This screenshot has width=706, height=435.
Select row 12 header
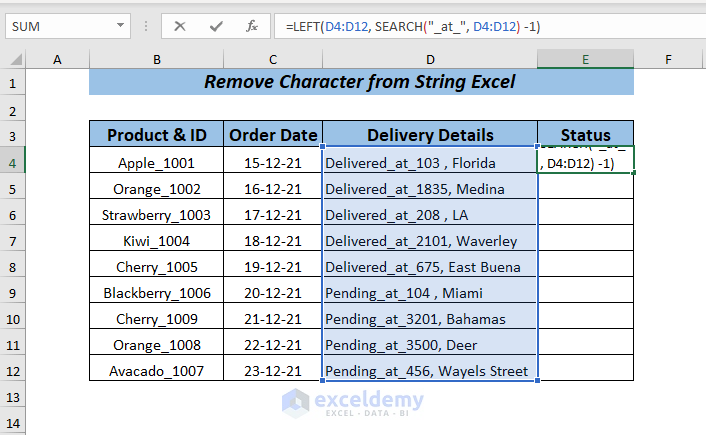[x=14, y=371]
